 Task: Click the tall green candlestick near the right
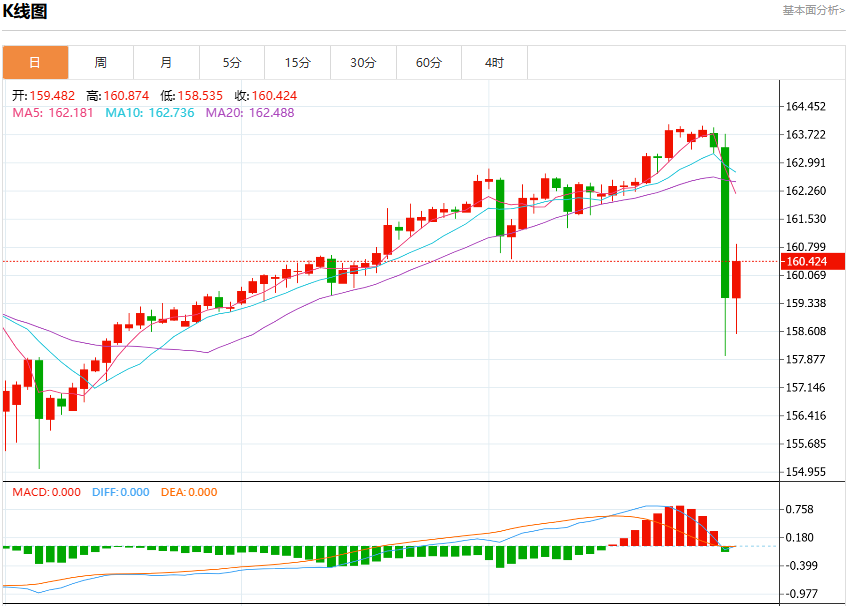[725, 223]
